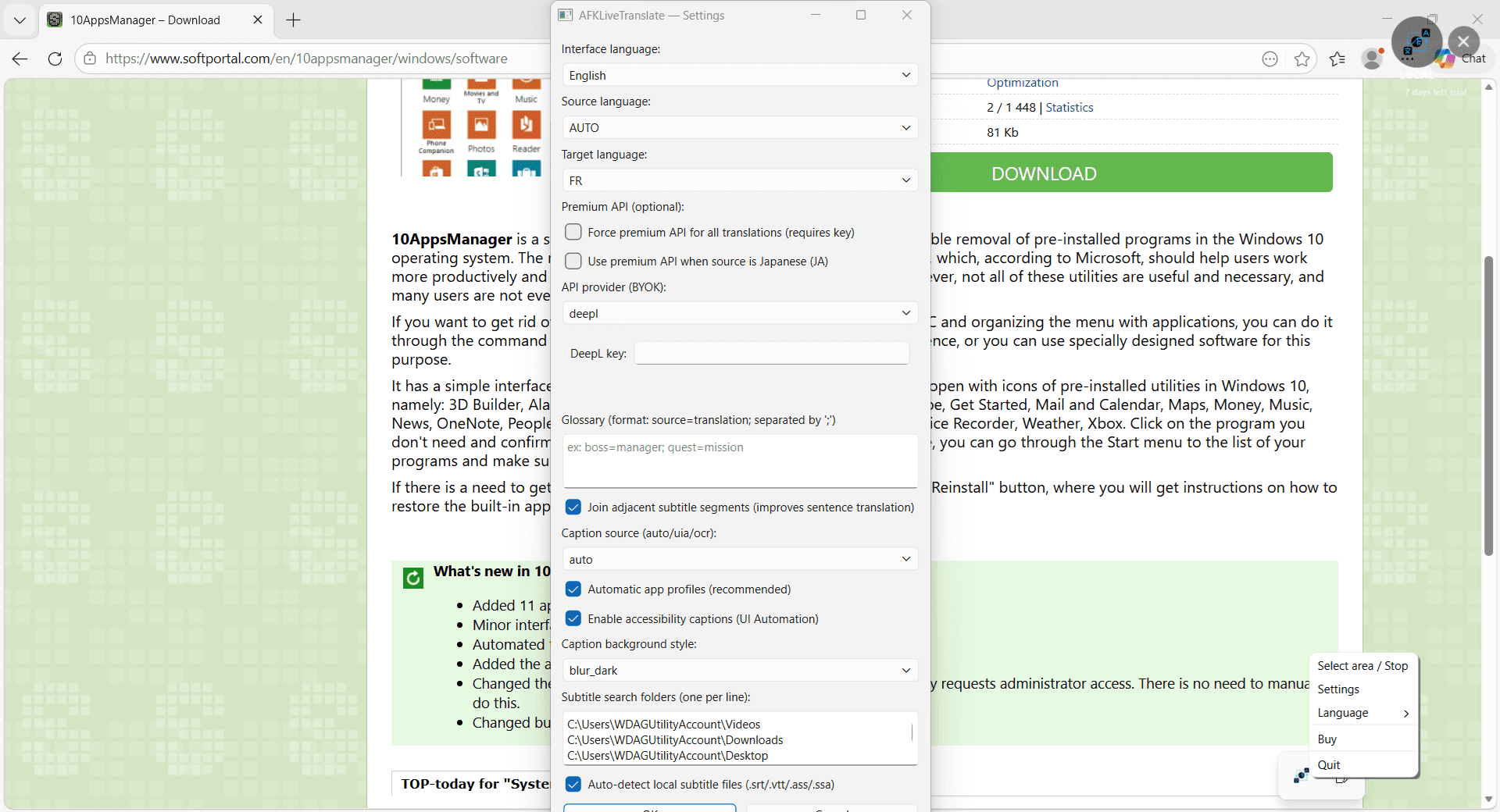Open the browser profile menu
The width and height of the screenshot is (1500, 812).
pyautogui.click(x=1372, y=59)
